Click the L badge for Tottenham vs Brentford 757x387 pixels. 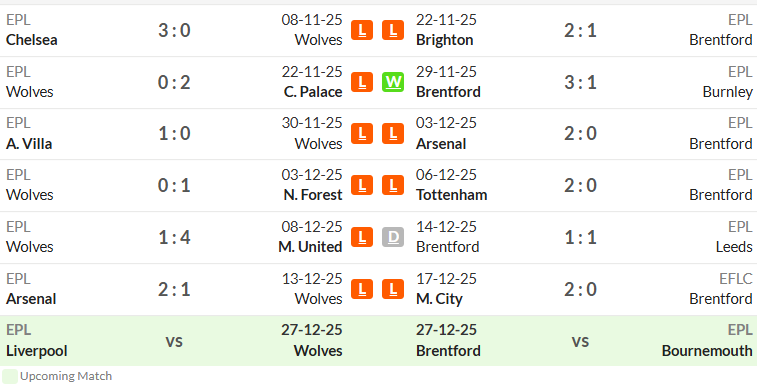393,185
